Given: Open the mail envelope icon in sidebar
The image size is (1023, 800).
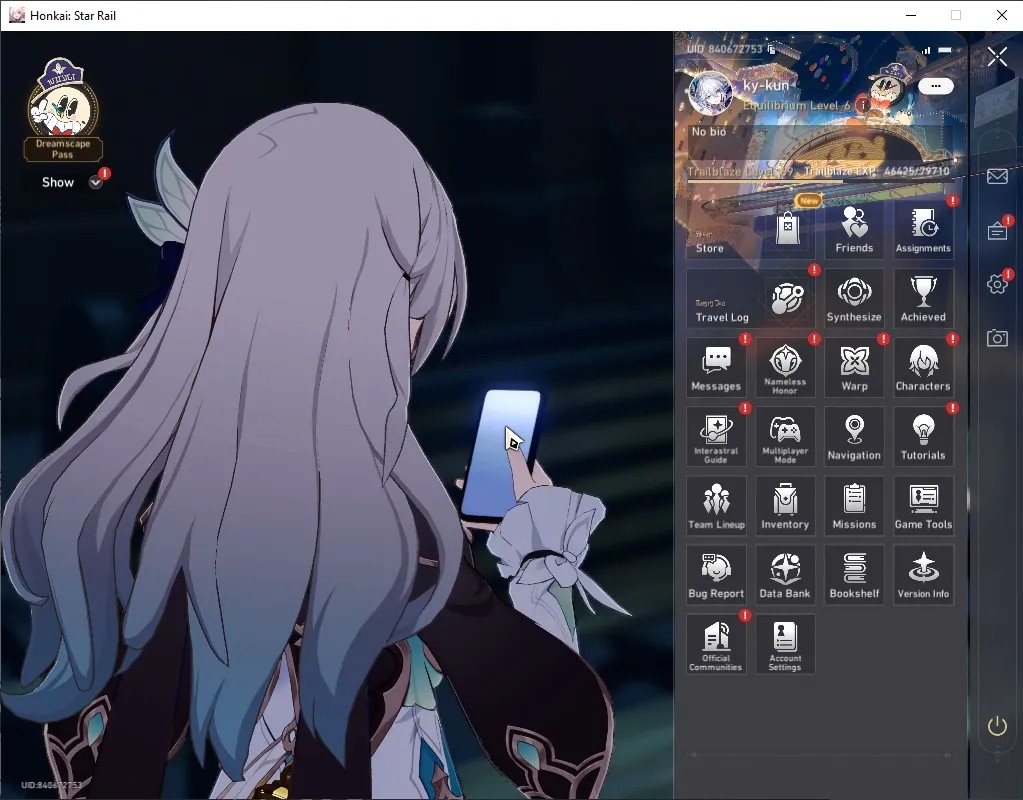Looking at the screenshot, I should (x=997, y=176).
